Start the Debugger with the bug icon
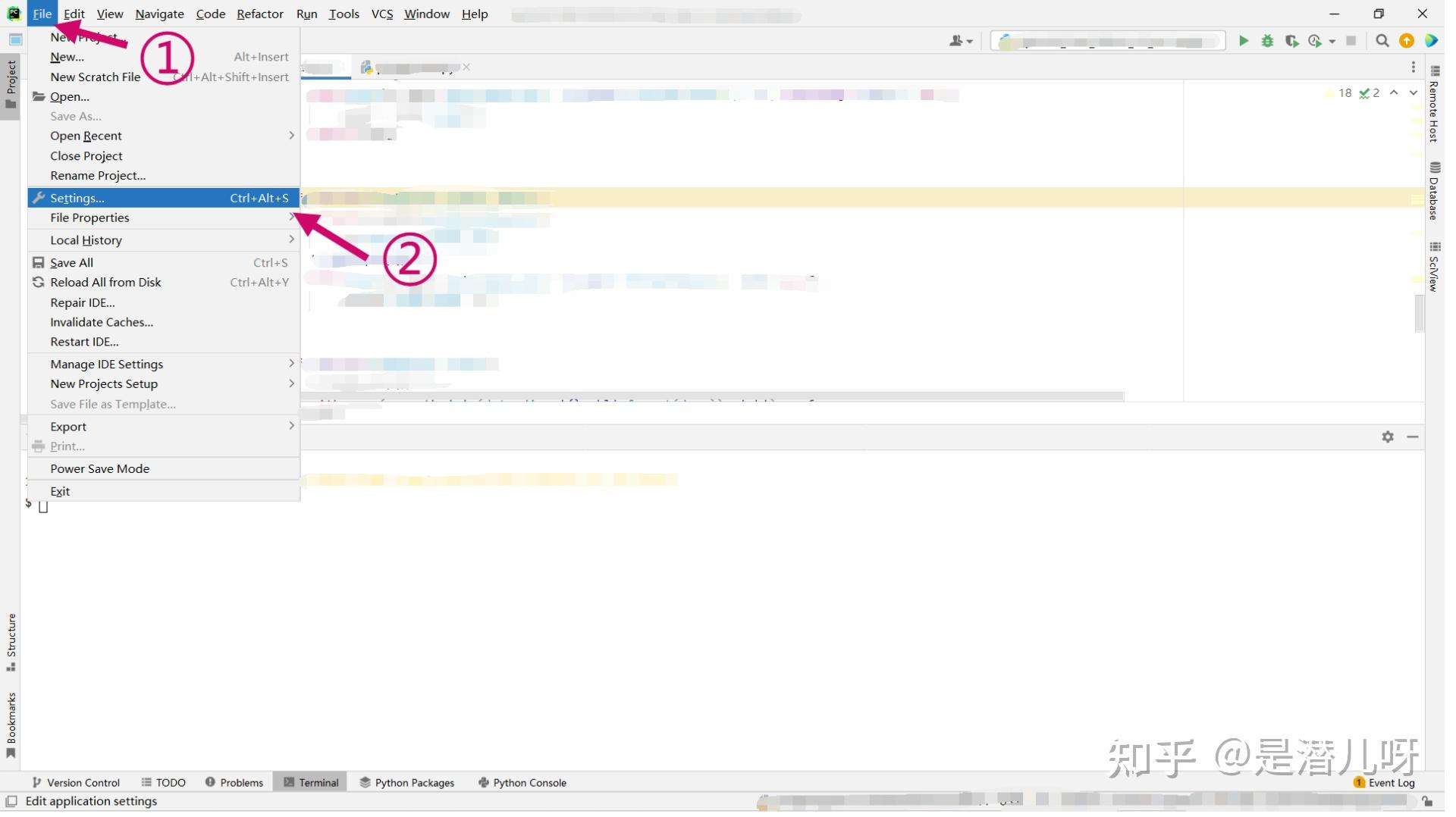The height and width of the screenshot is (817, 1456). tap(1268, 41)
